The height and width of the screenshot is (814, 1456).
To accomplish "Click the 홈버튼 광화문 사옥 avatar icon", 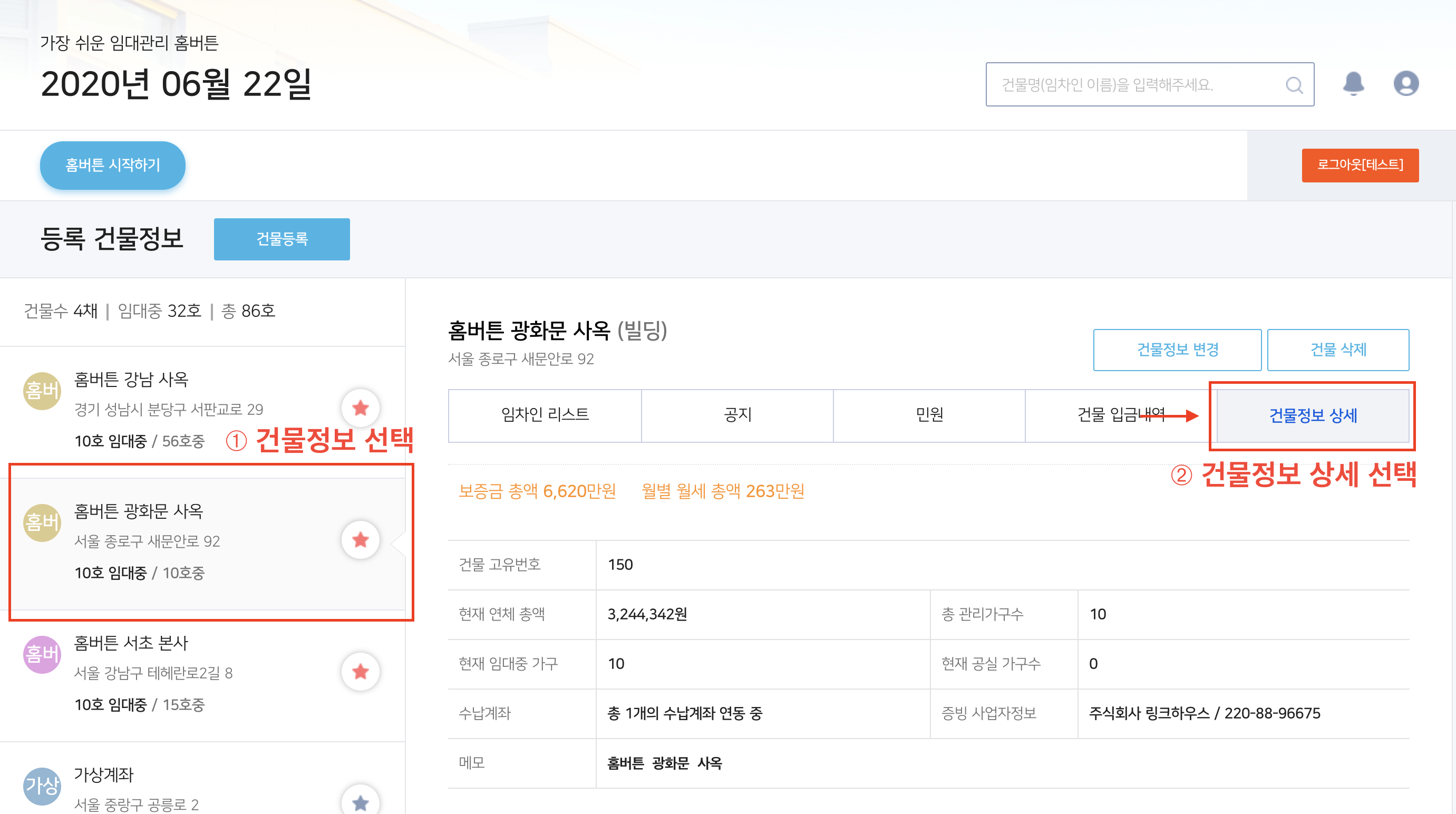I will [x=42, y=522].
